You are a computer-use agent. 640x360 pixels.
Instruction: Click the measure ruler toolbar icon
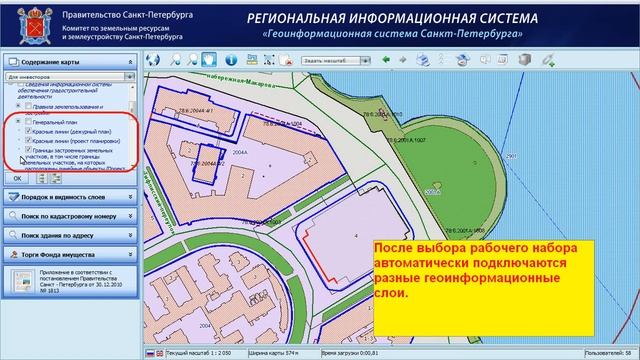click(x=252, y=60)
